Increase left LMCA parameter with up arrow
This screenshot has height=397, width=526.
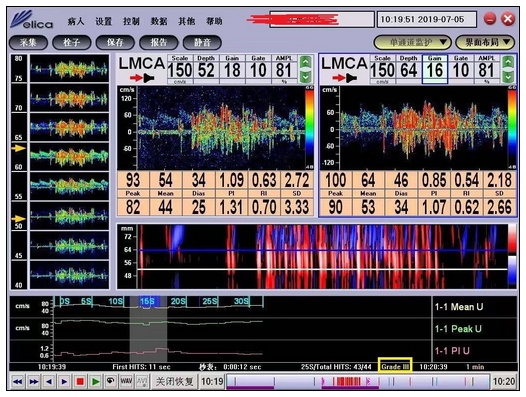[x=305, y=62]
